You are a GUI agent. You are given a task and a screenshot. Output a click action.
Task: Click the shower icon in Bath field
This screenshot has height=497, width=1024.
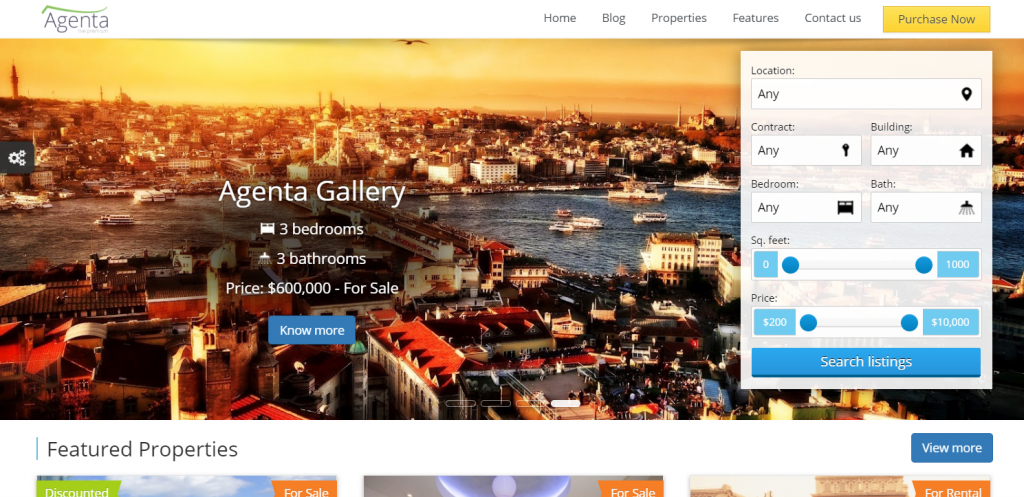point(966,208)
